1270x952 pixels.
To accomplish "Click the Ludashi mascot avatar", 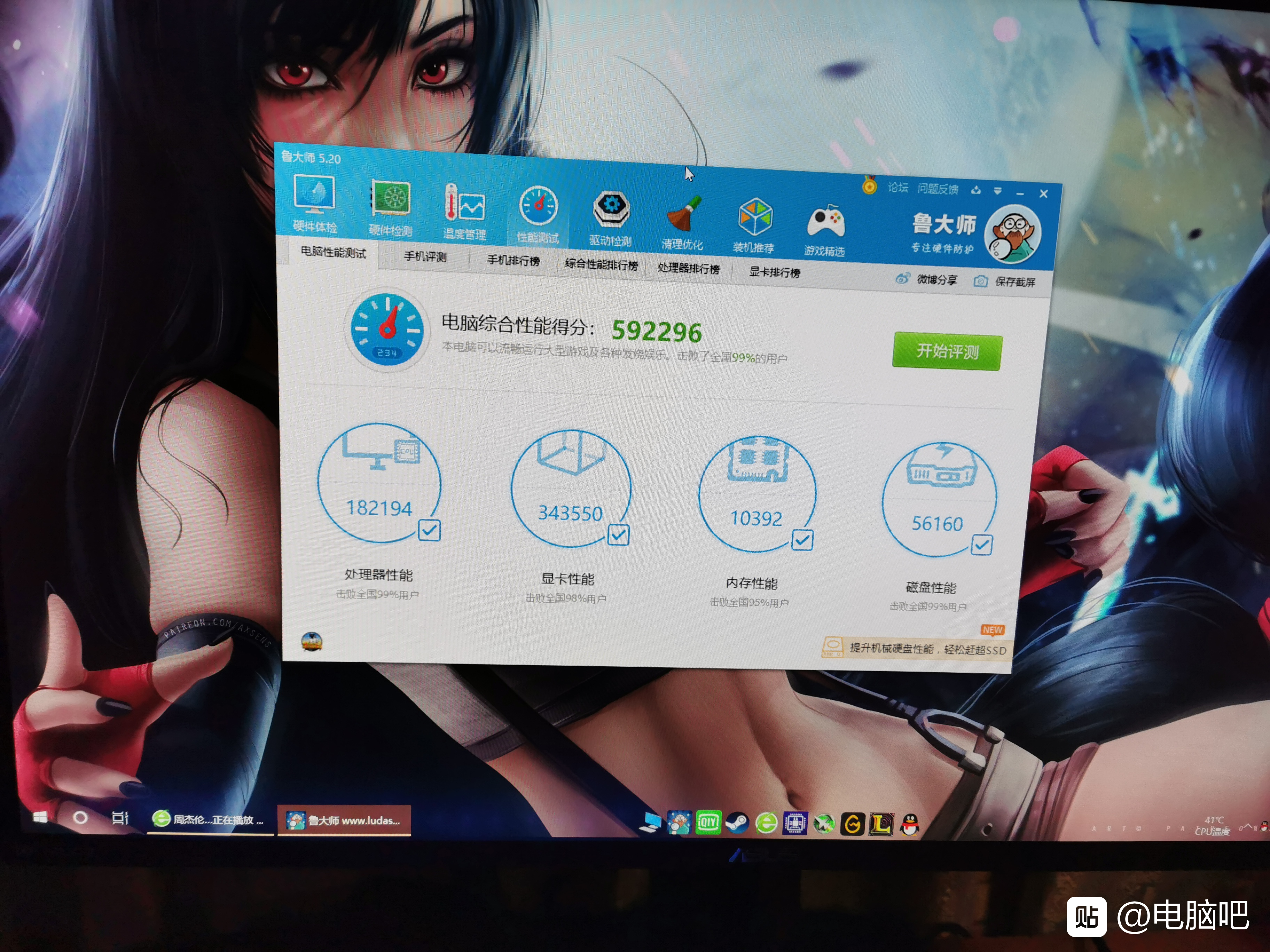I will tap(1013, 233).
